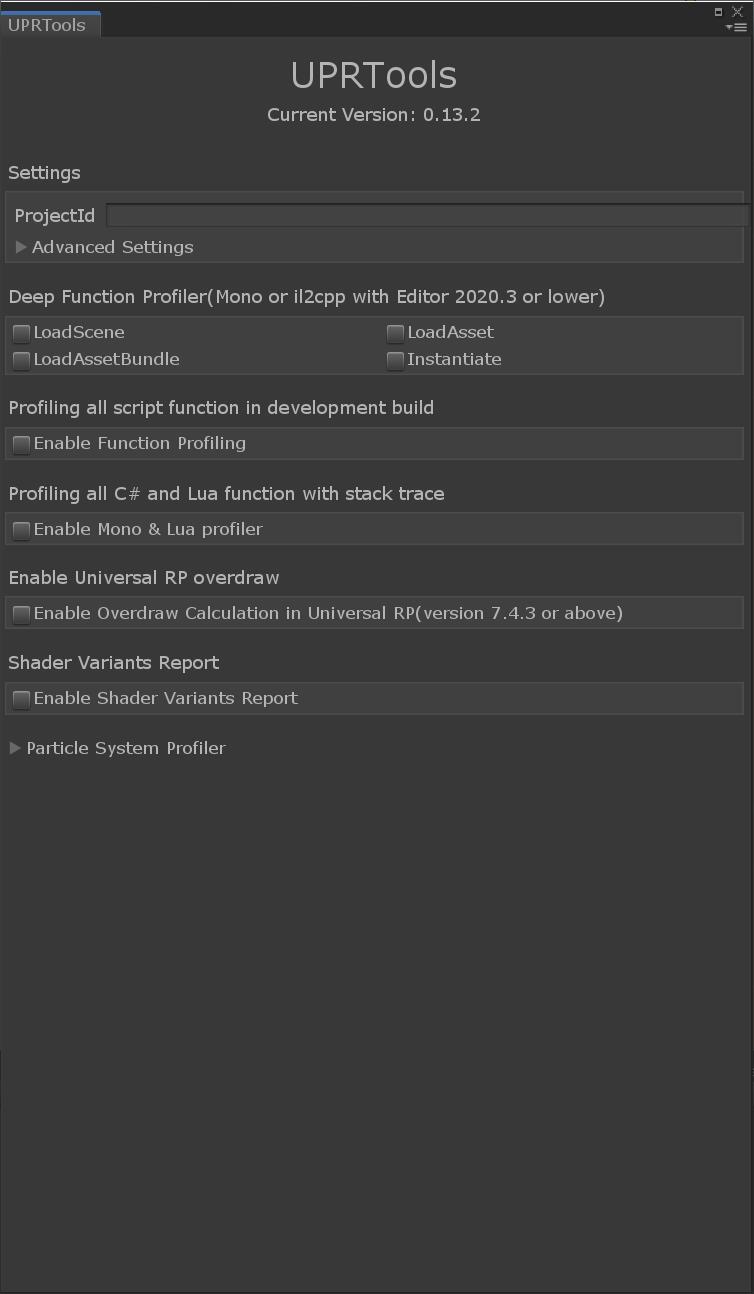Tick the LoadAssetBundle checkbox
The width and height of the screenshot is (754, 1294).
(21, 360)
